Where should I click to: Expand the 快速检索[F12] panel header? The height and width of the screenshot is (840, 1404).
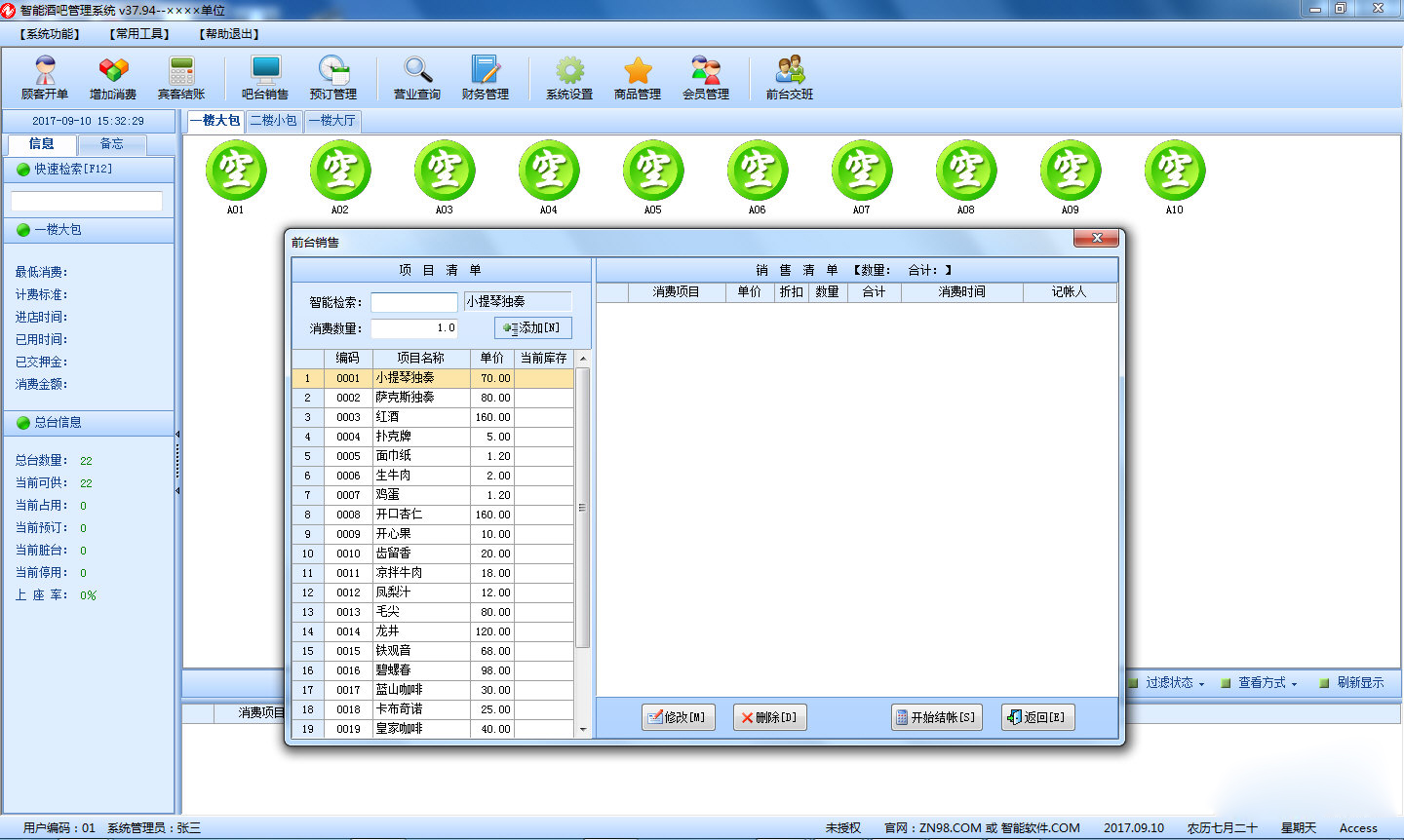tap(88, 170)
